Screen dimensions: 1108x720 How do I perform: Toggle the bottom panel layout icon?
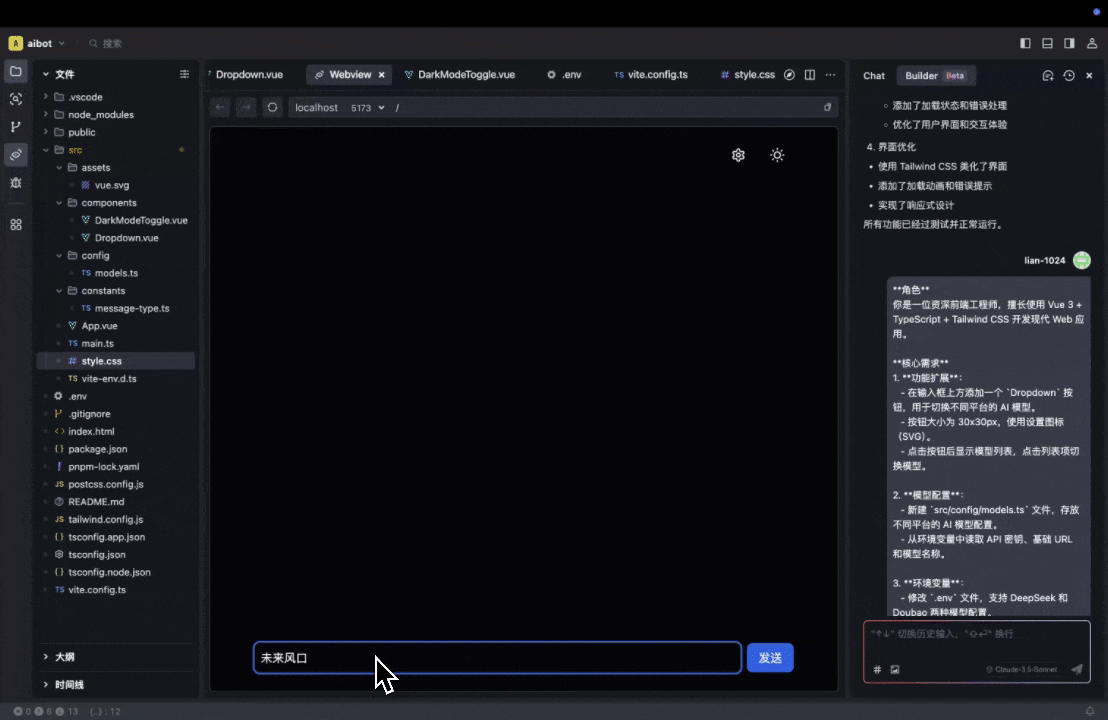[x=1047, y=43]
